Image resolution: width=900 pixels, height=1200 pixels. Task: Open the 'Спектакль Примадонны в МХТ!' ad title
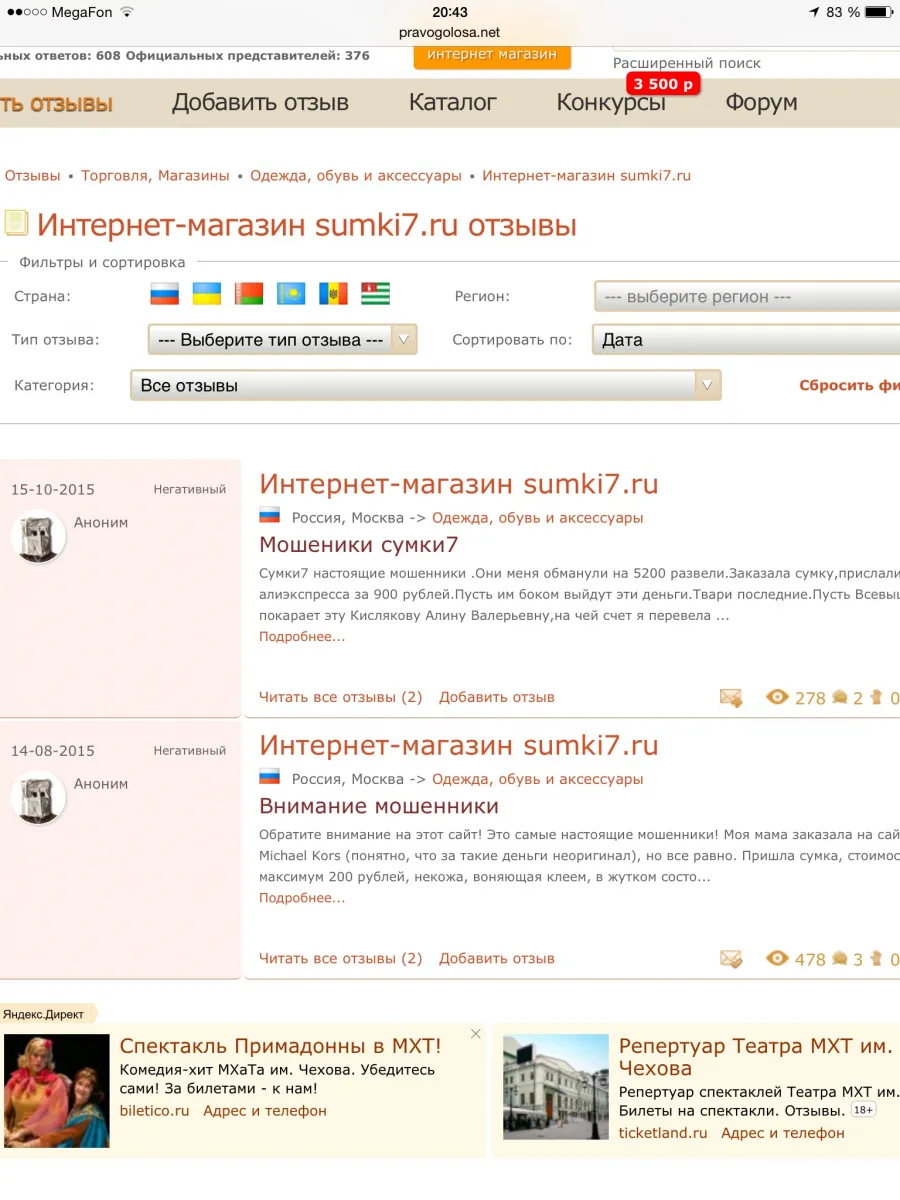pos(280,1047)
